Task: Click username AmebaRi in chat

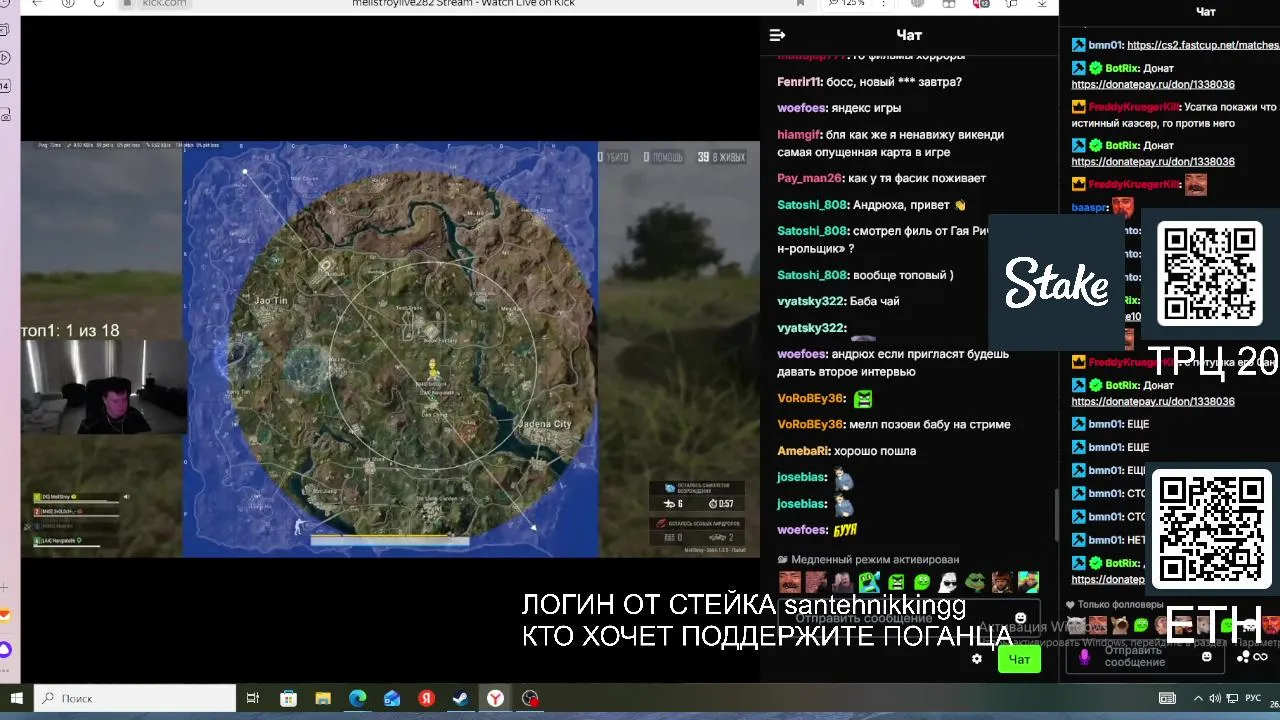Action: pos(803,451)
